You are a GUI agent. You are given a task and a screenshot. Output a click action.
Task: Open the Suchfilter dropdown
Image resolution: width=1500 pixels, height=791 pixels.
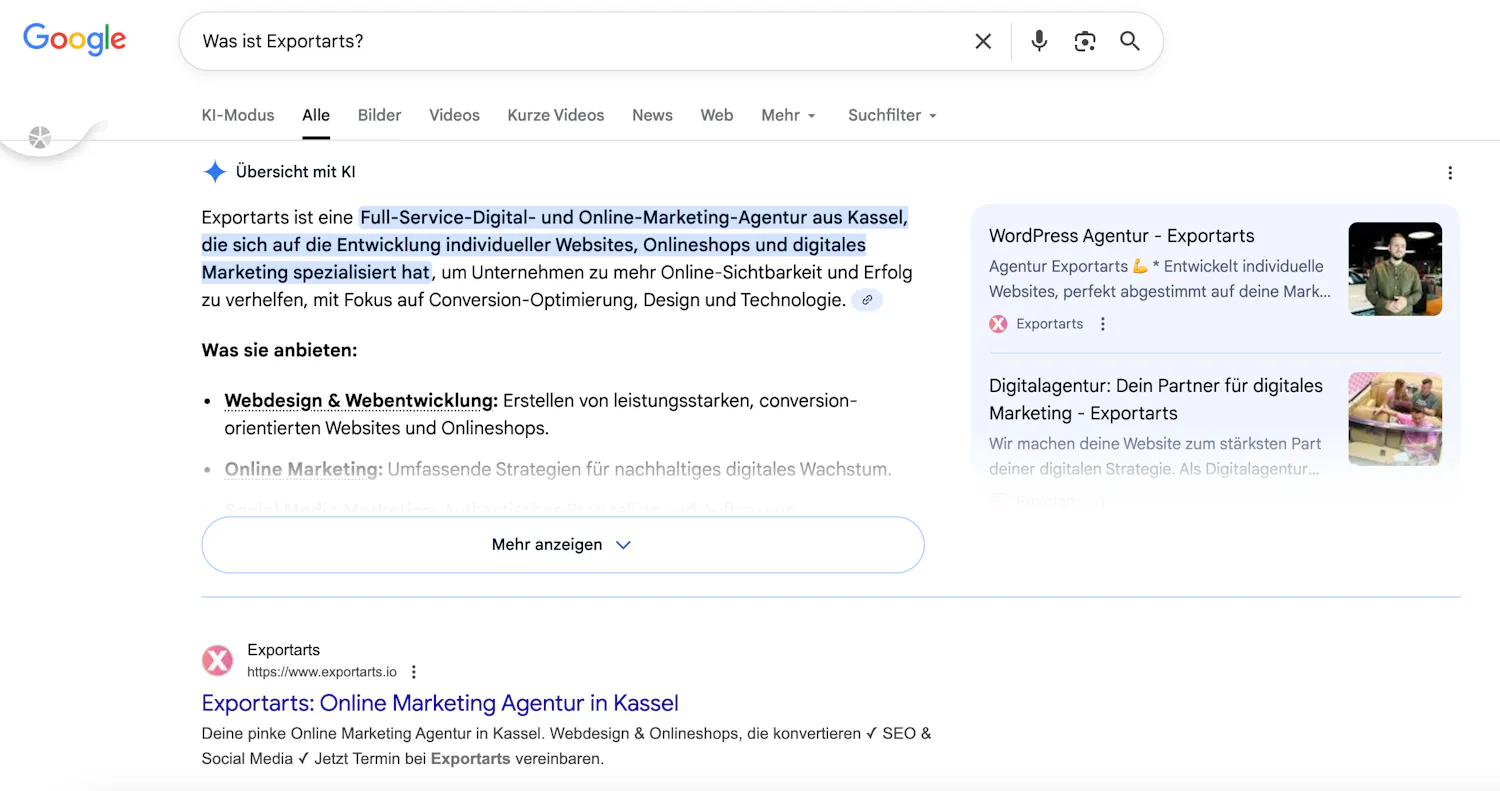tap(892, 115)
